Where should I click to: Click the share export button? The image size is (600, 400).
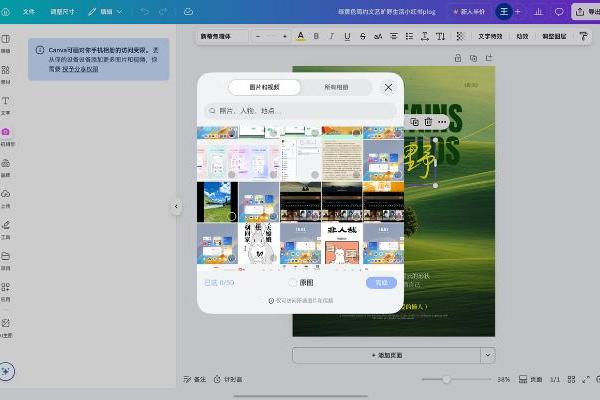click(x=587, y=12)
